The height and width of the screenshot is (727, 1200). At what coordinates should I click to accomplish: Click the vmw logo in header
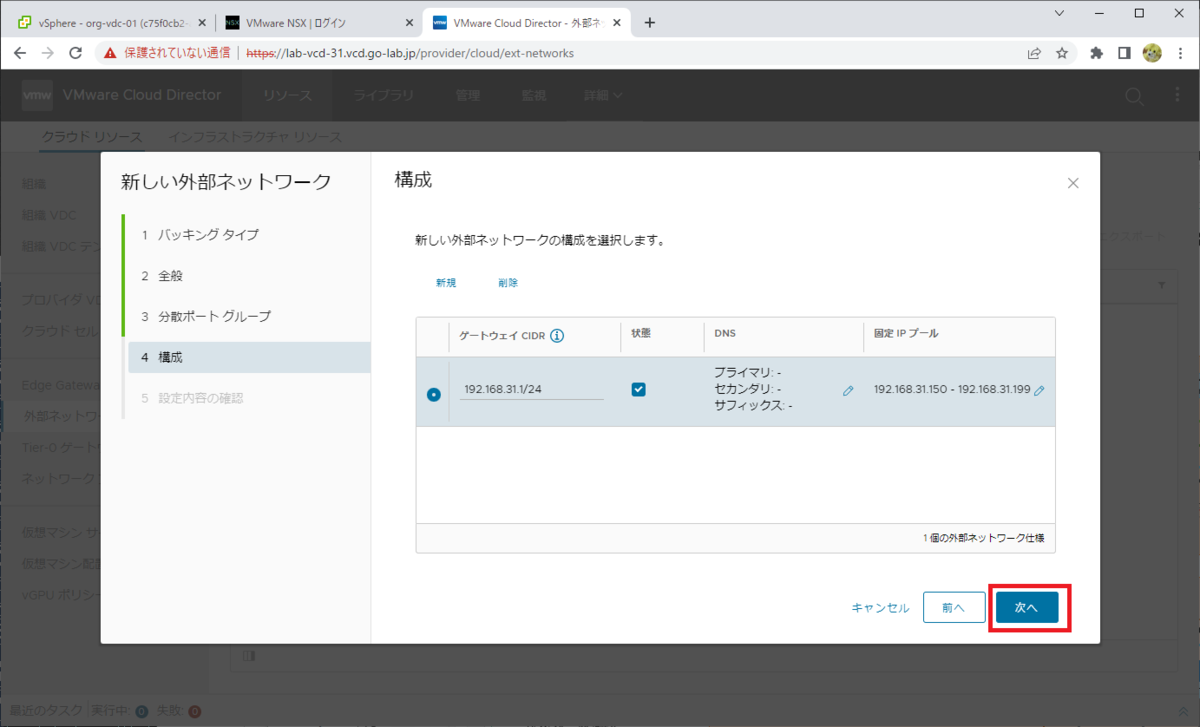pos(37,96)
